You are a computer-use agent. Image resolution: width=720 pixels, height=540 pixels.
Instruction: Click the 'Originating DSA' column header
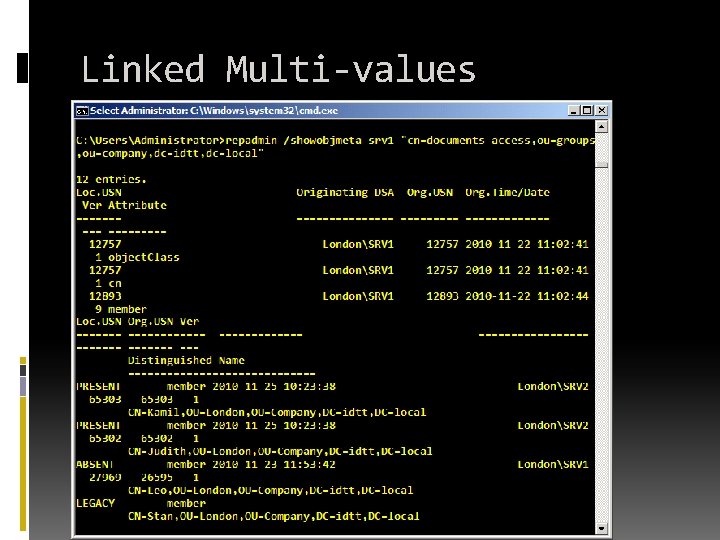coord(345,192)
